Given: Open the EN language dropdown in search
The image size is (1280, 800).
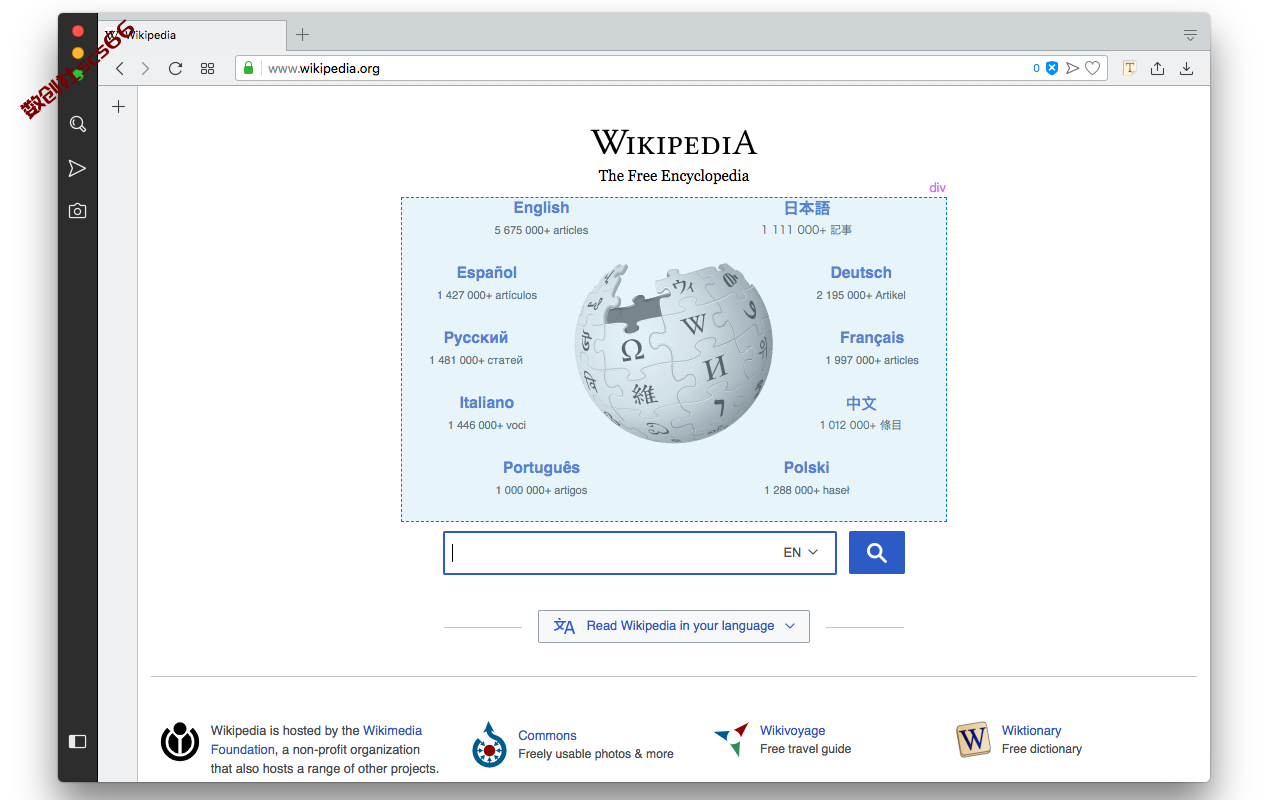Looking at the screenshot, I should tap(801, 552).
